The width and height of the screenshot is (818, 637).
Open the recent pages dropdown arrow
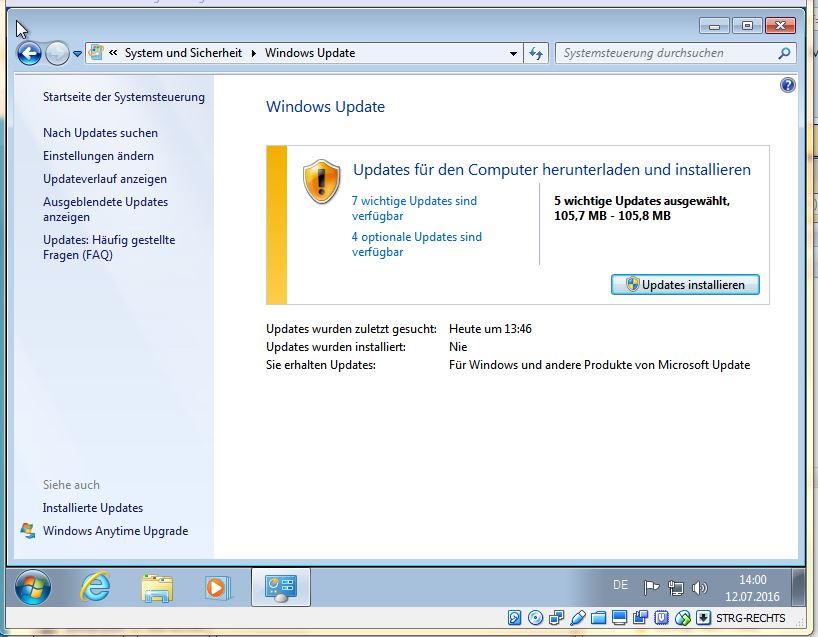[x=77, y=54]
